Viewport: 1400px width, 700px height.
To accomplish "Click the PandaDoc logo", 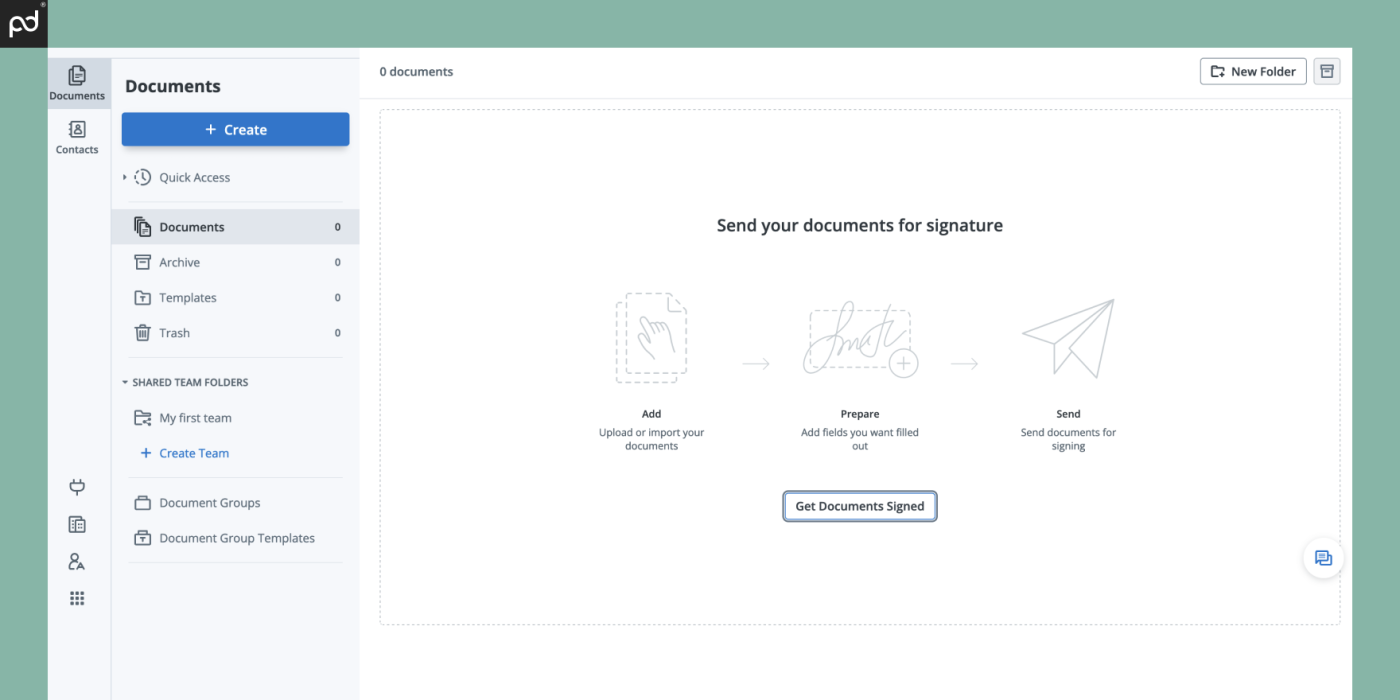I will pyautogui.click(x=23, y=23).
